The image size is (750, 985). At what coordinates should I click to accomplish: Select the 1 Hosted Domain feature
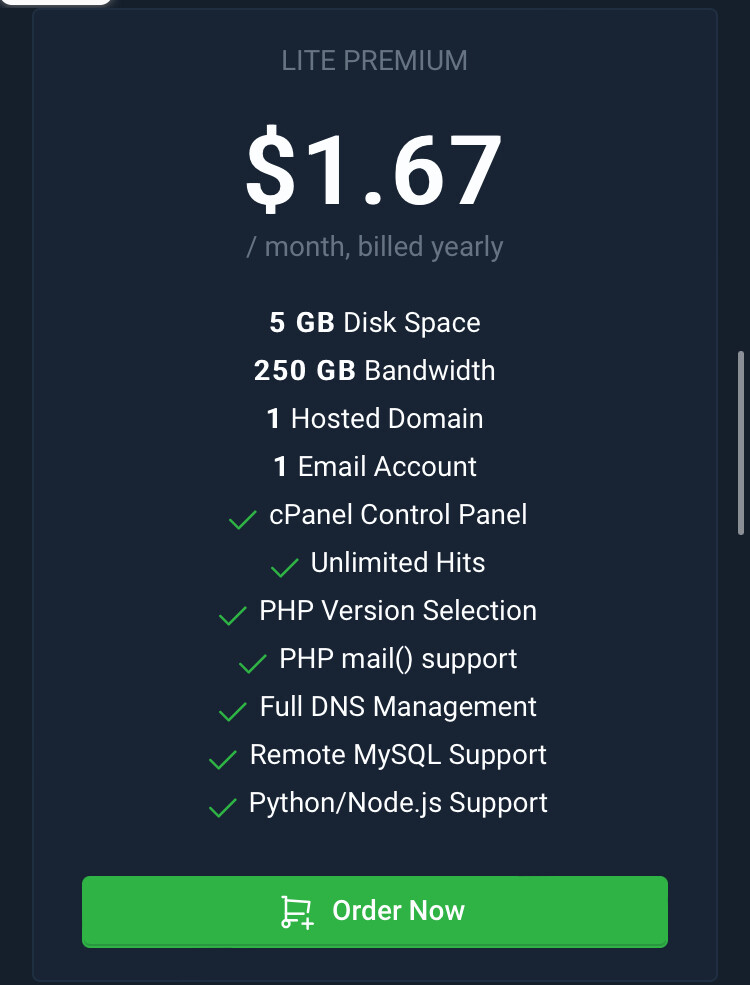375,418
